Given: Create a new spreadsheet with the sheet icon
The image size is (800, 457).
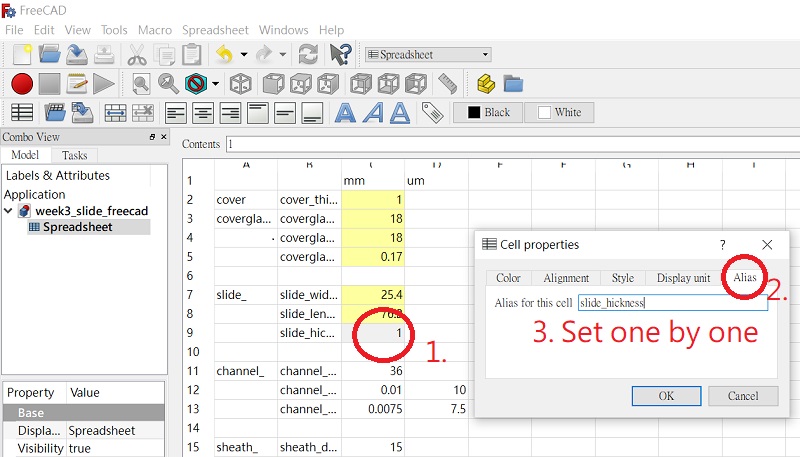Looking at the screenshot, I should (x=22, y=113).
